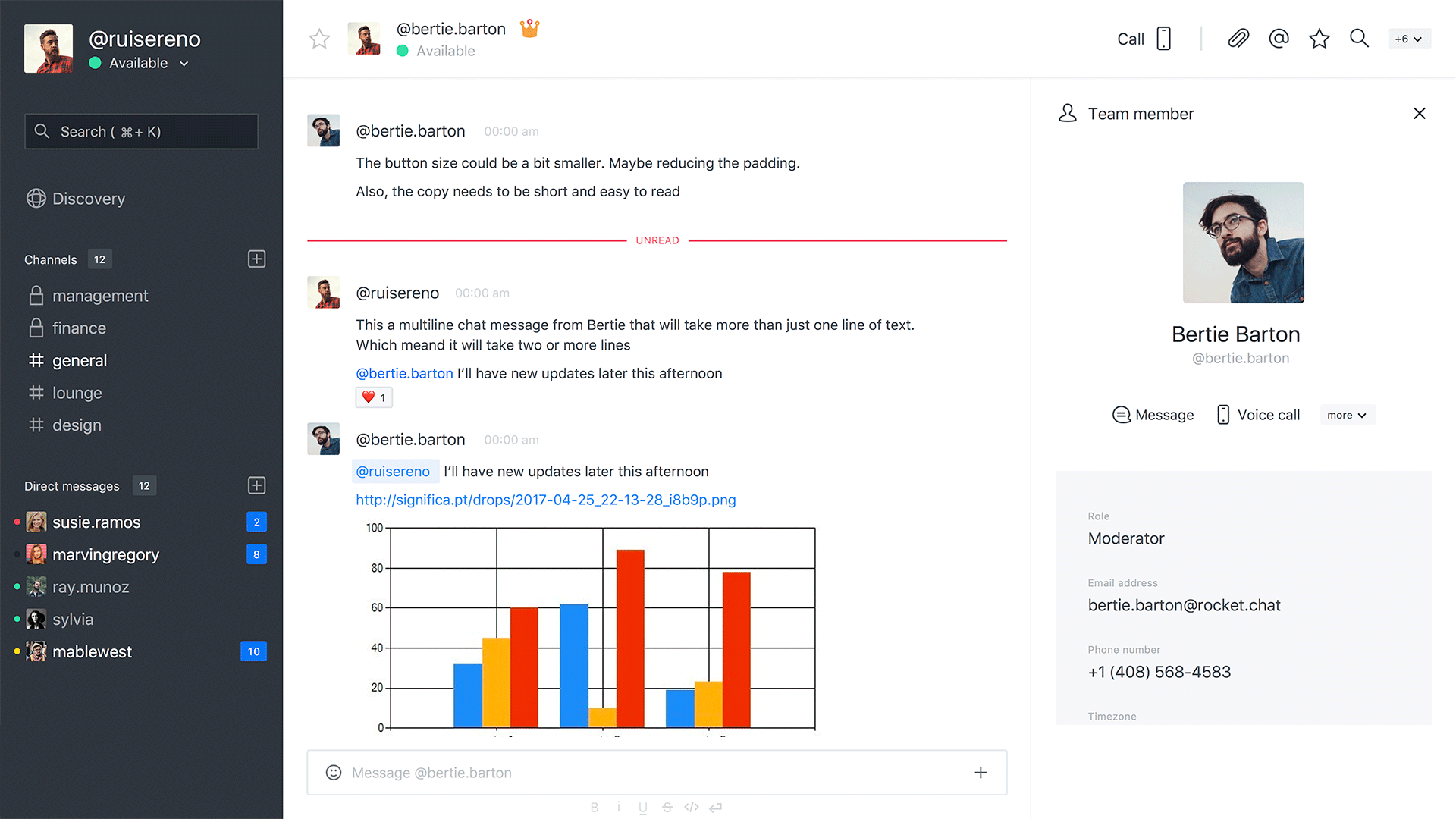Viewport: 1456px width, 819px height.
Task: Add a new channel with plus icon
Action: (256, 259)
